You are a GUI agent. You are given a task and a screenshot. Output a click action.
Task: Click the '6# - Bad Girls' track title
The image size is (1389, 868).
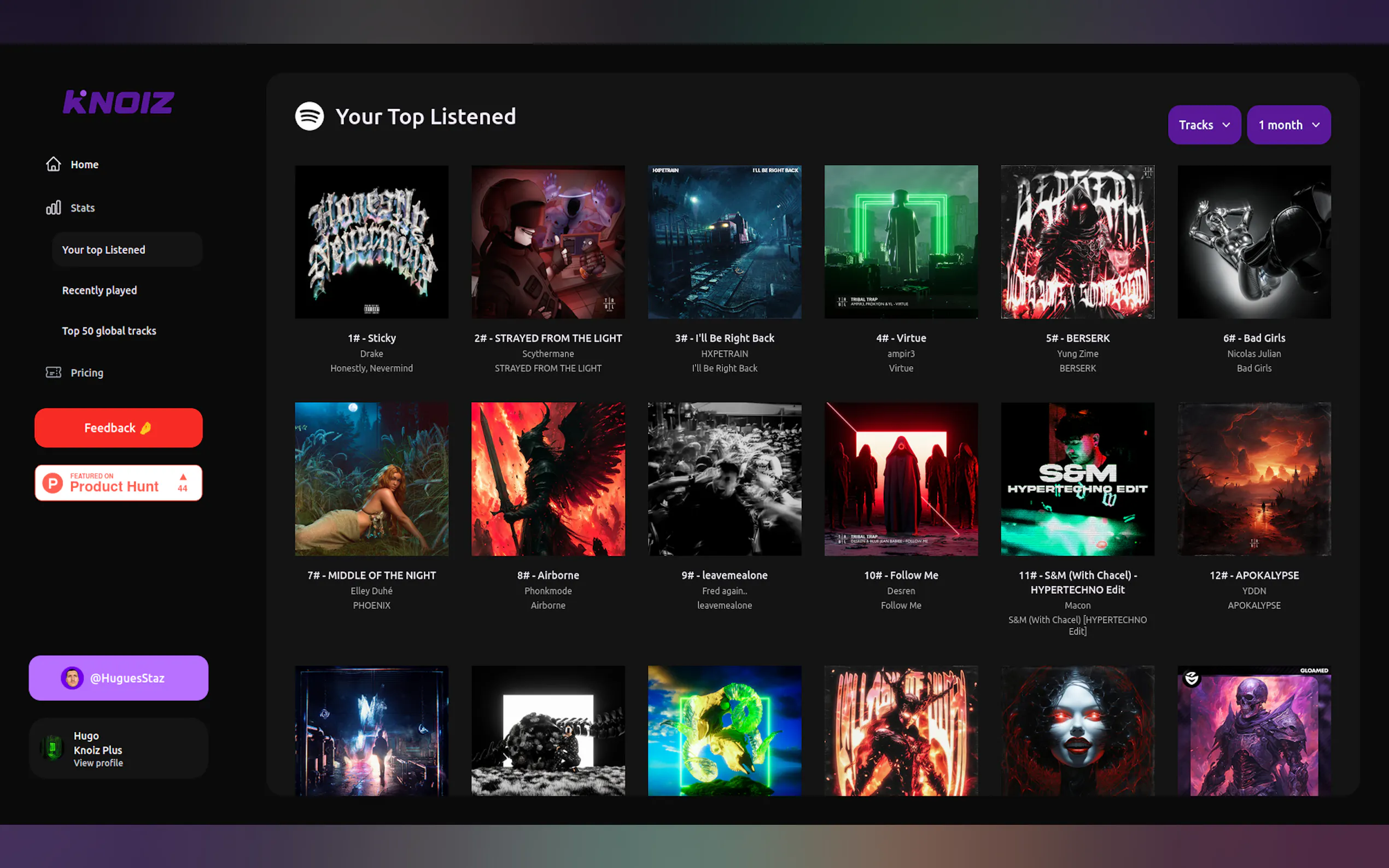[1254, 338]
